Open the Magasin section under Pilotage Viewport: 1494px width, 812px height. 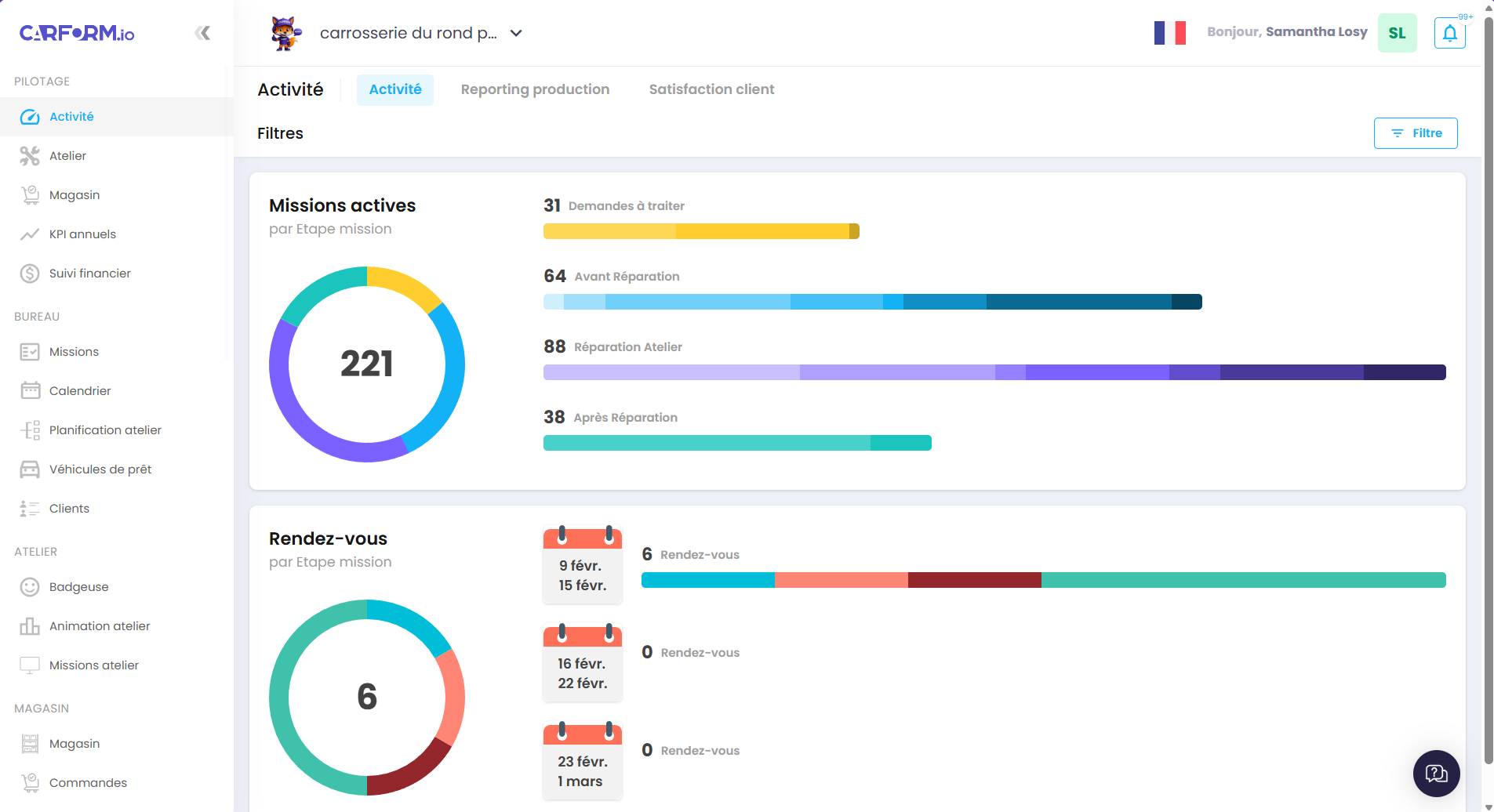[74, 194]
